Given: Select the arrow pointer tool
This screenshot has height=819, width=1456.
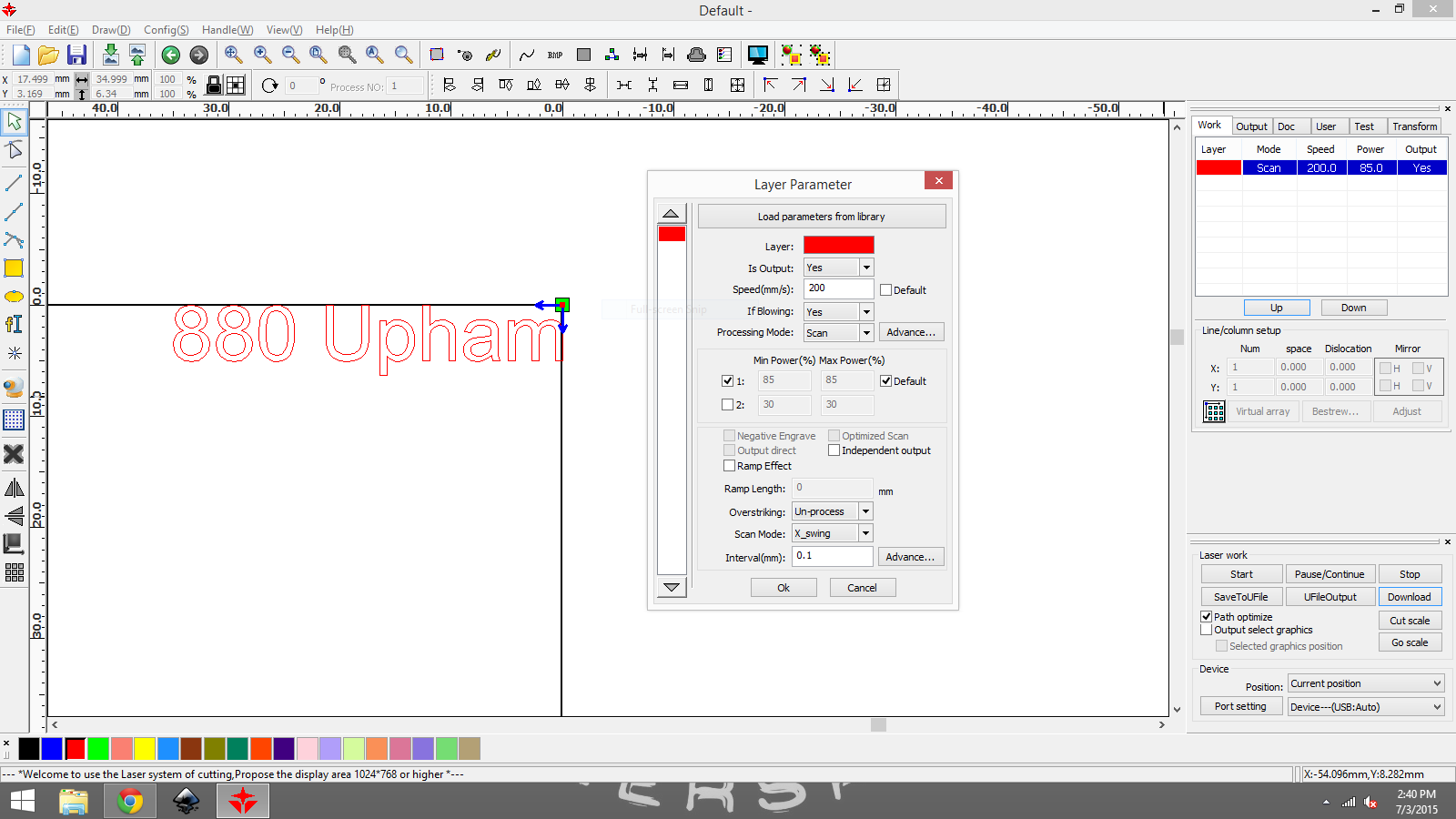Looking at the screenshot, I should click(15, 121).
